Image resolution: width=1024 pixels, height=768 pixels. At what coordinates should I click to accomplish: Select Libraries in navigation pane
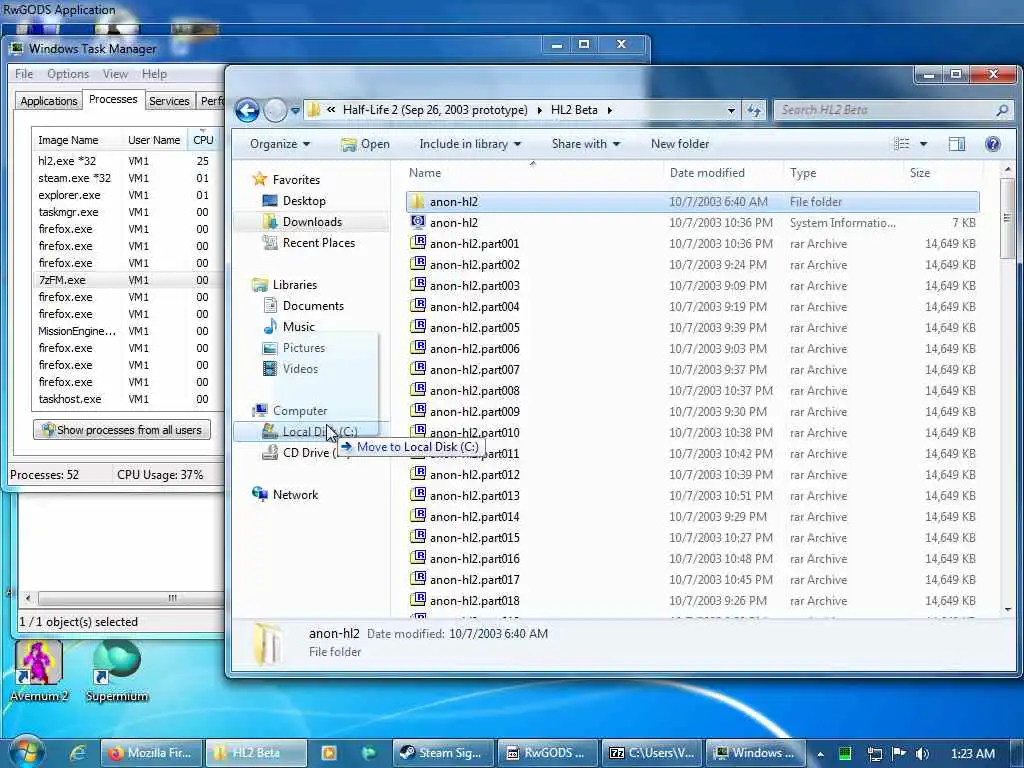click(295, 285)
